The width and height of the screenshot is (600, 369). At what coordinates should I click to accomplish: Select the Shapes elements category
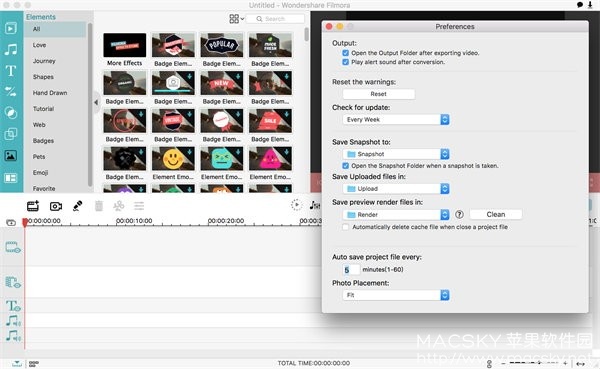click(x=43, y=77)
